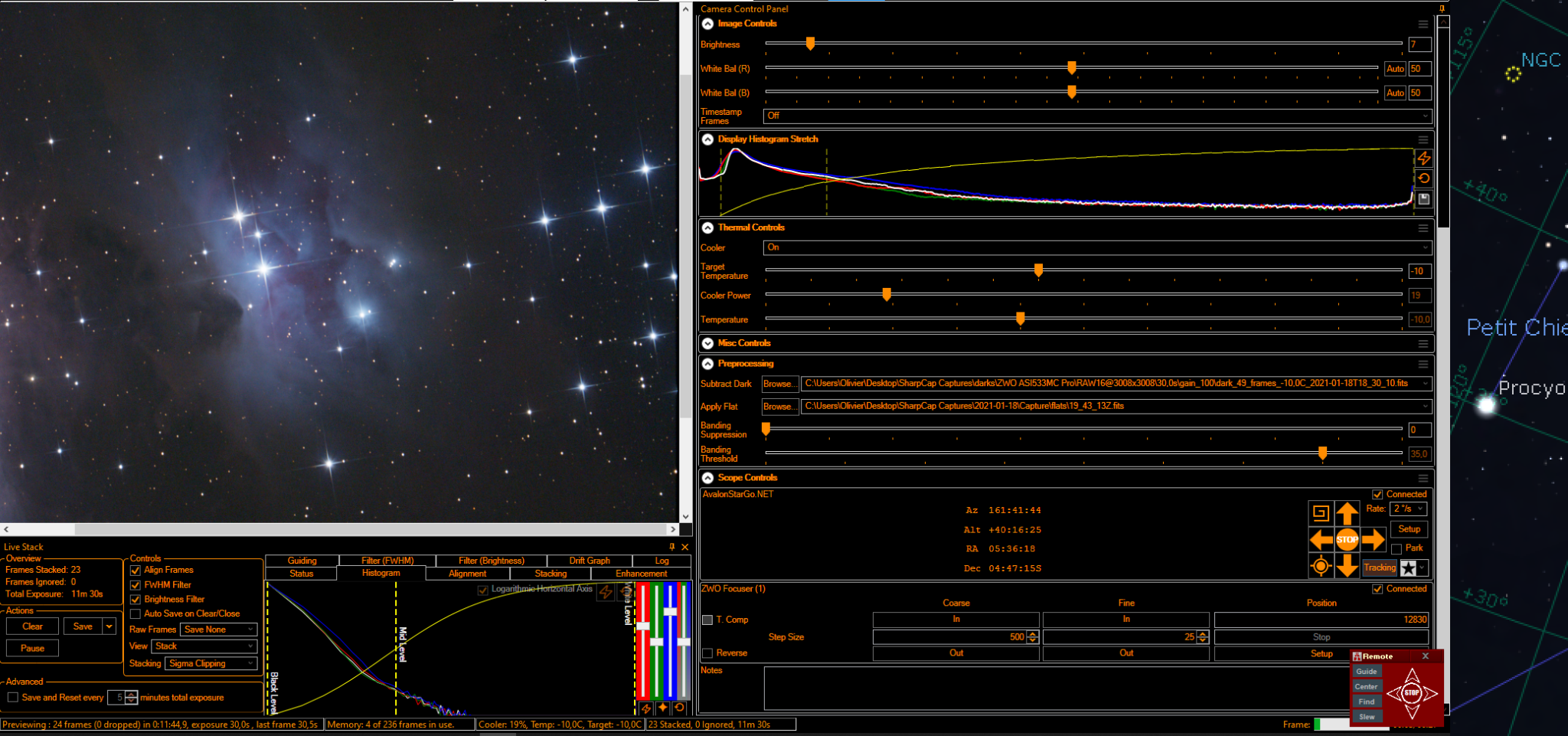Open the Raw Frames Save None dropdown
Viewport: 1568px width, 736px height.
219,630
